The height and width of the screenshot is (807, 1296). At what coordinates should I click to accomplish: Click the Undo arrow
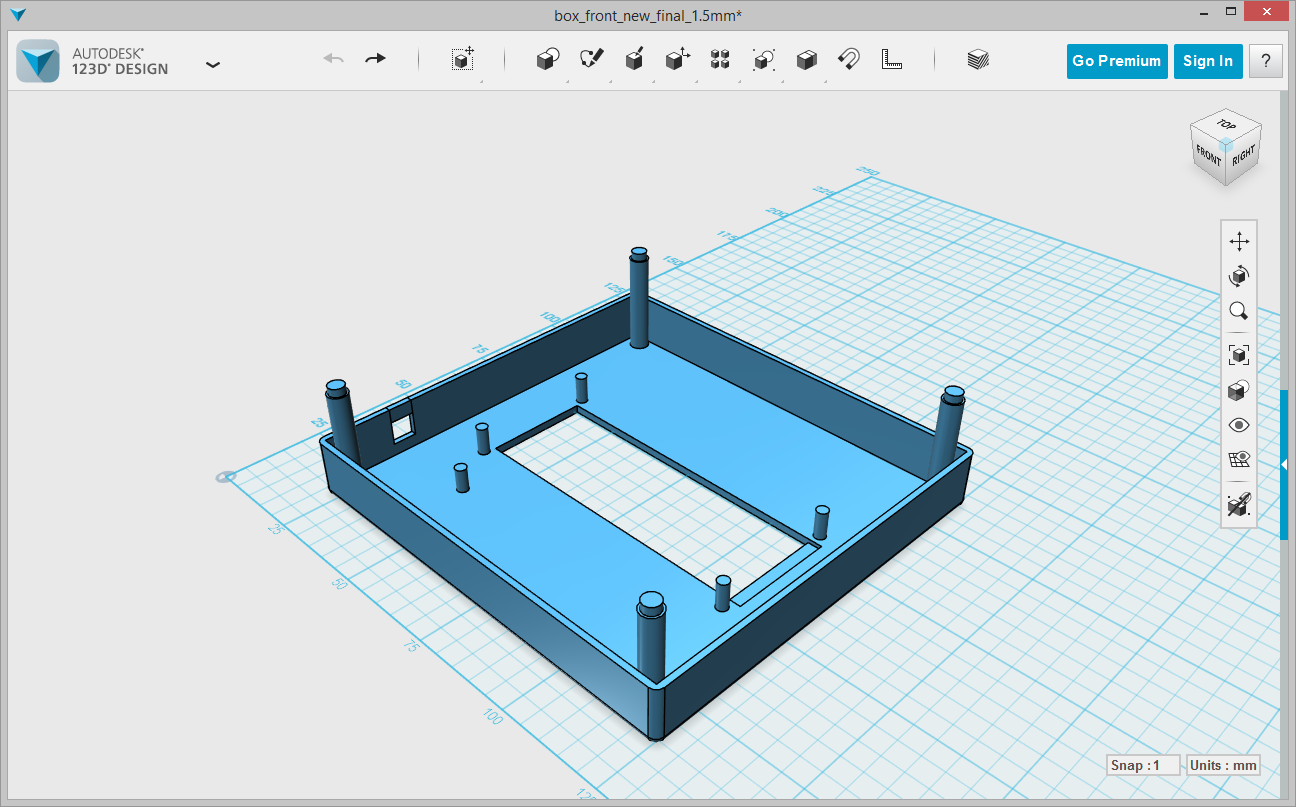pyautogui.click(x=334, y=59)
